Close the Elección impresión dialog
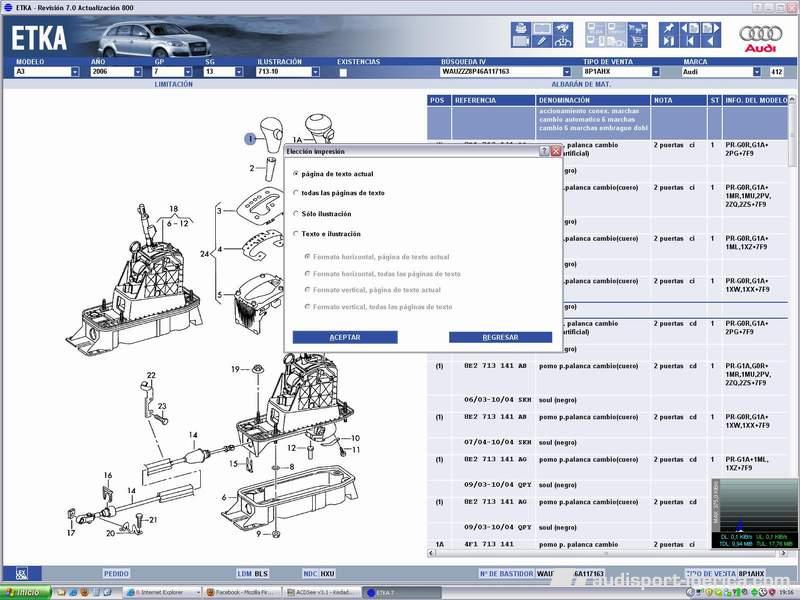Screen dimensions: 800x600 coord(555,151)
